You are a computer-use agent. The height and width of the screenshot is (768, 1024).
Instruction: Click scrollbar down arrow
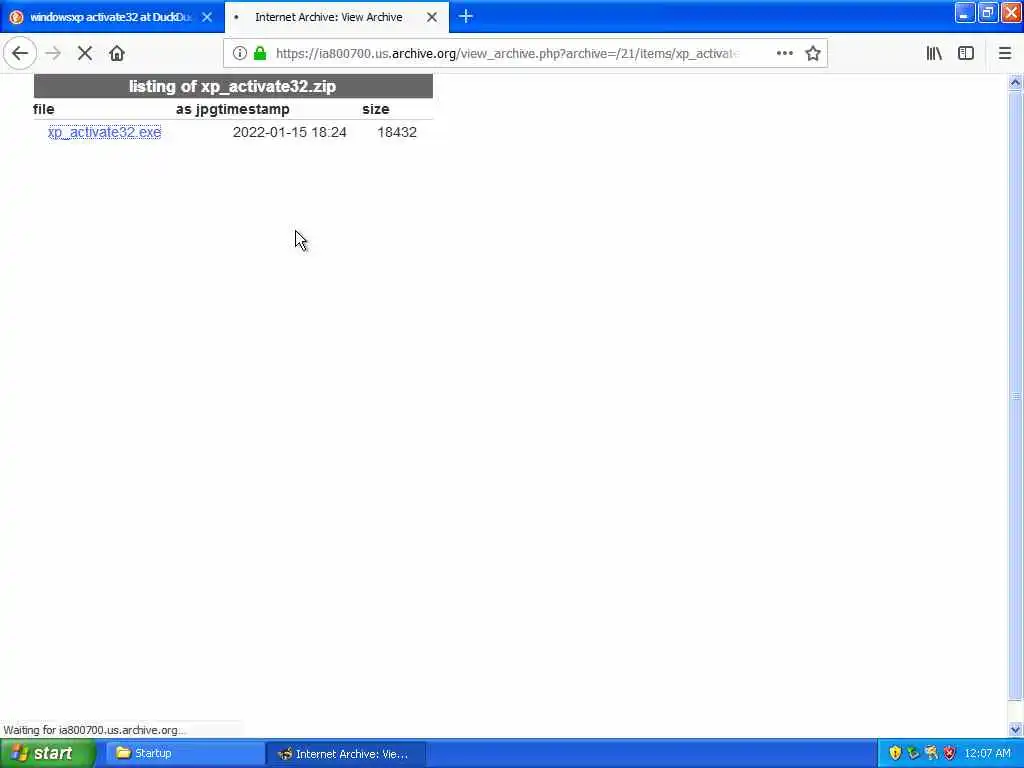[x=1015, y=729]
